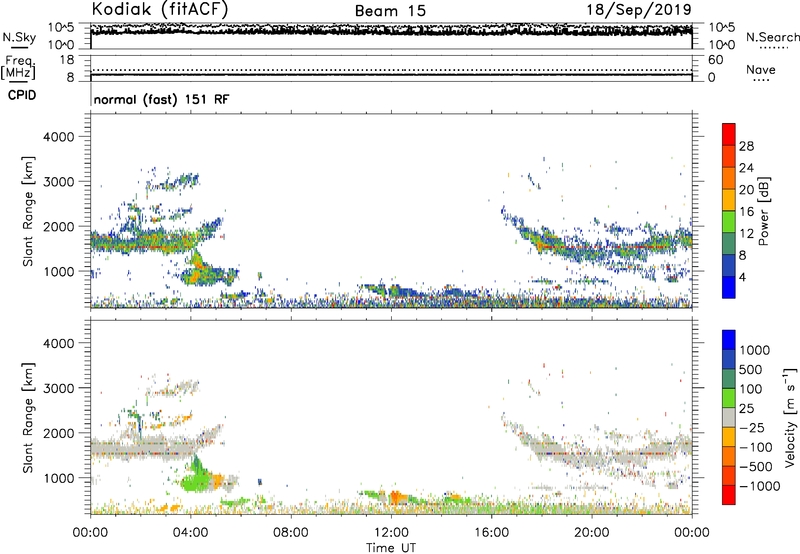Click the 'N.Search' legend label
The image size is (800, 554).
pyautogui.click(x=772, y=37)
